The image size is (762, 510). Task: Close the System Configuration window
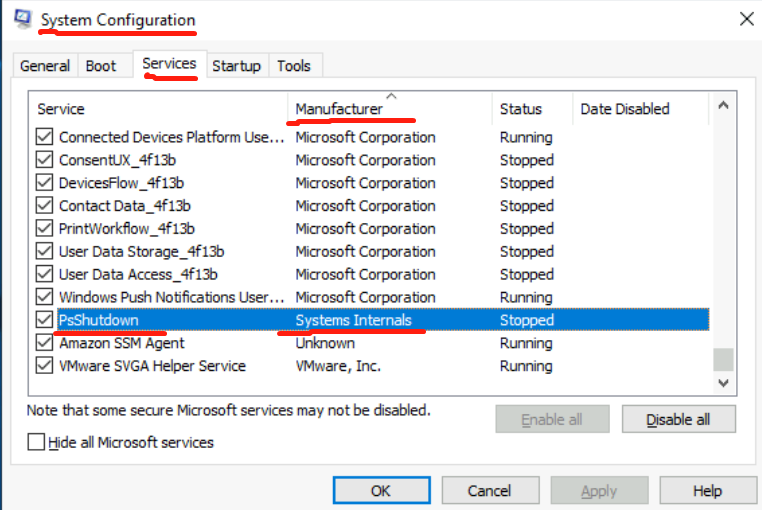[745, 18]
